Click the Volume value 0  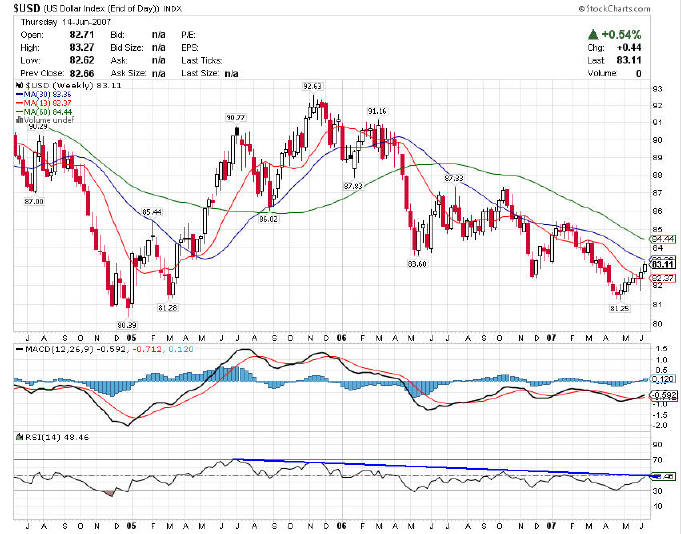[638, 73]
